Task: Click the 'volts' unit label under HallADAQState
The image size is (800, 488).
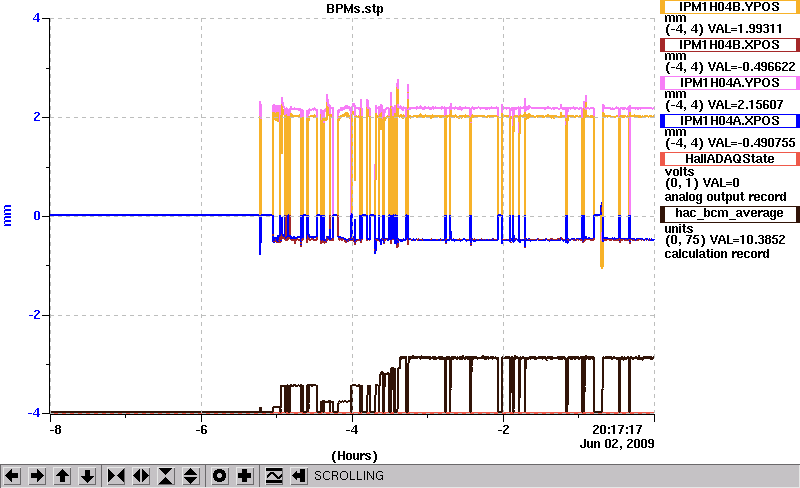Action: [x=679, y=172]
